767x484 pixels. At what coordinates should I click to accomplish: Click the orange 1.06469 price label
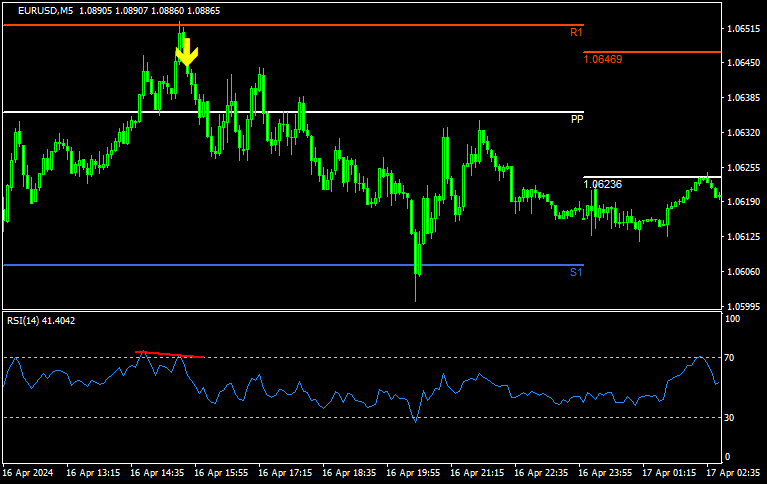point(603,60)
